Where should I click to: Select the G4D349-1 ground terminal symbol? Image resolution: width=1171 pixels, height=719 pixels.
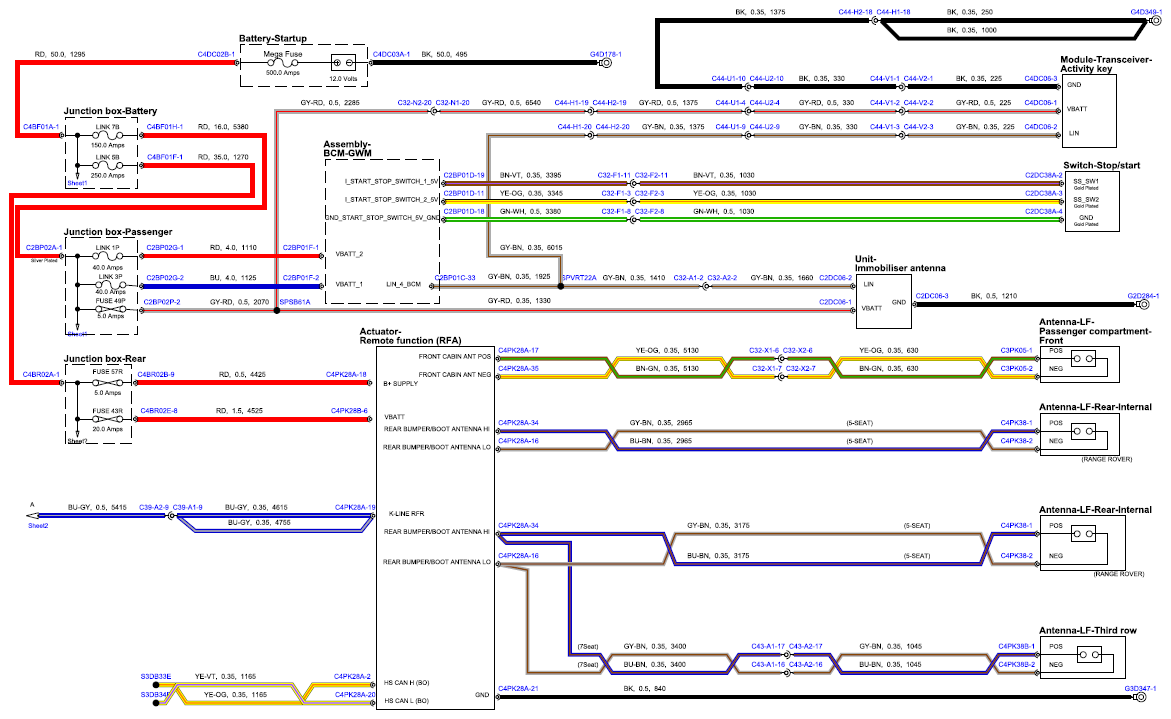[1156, 21]
